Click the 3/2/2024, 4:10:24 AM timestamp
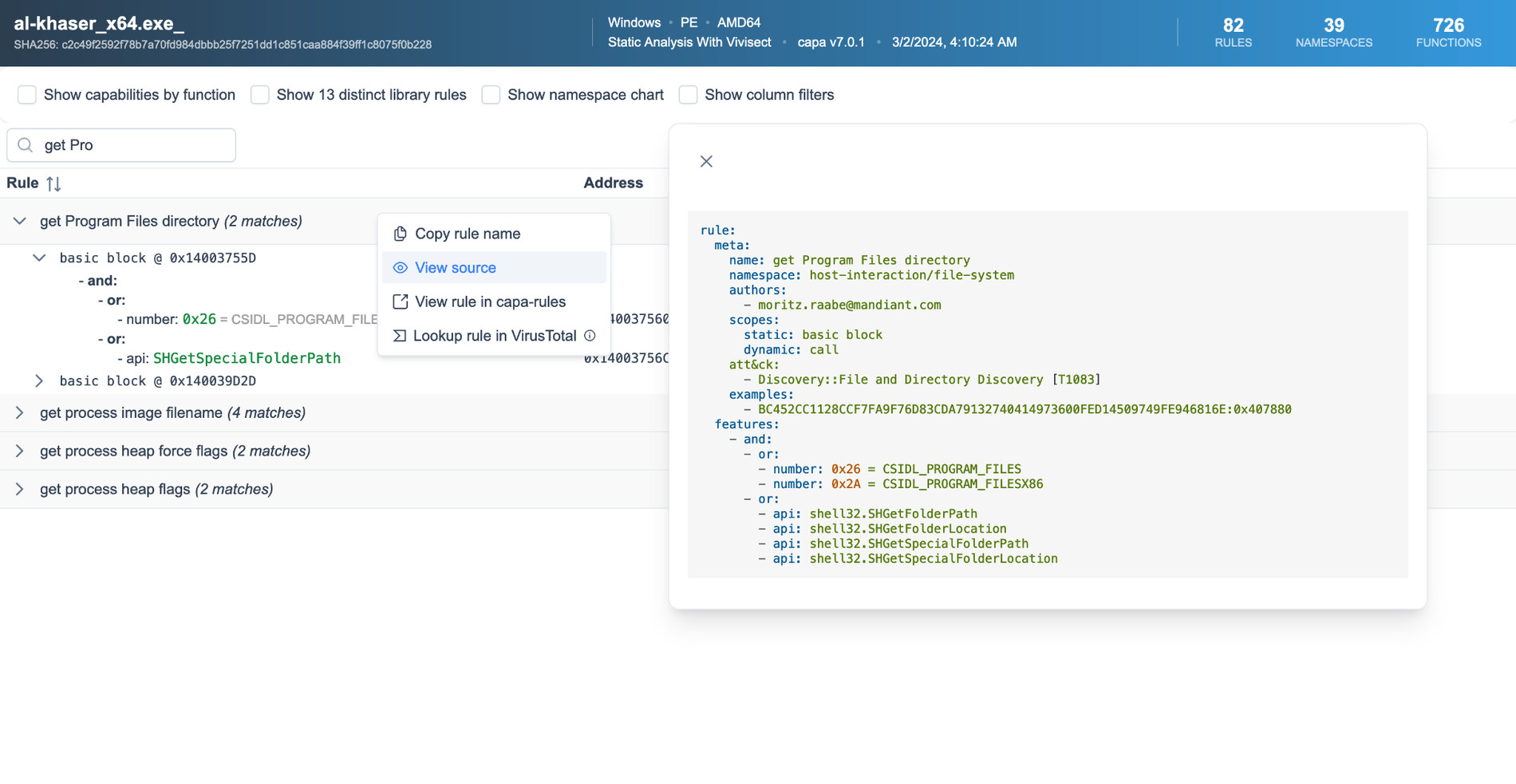The width and height of the screenshot is (1516, 784). pyautogui.click(x=954, y=42)
